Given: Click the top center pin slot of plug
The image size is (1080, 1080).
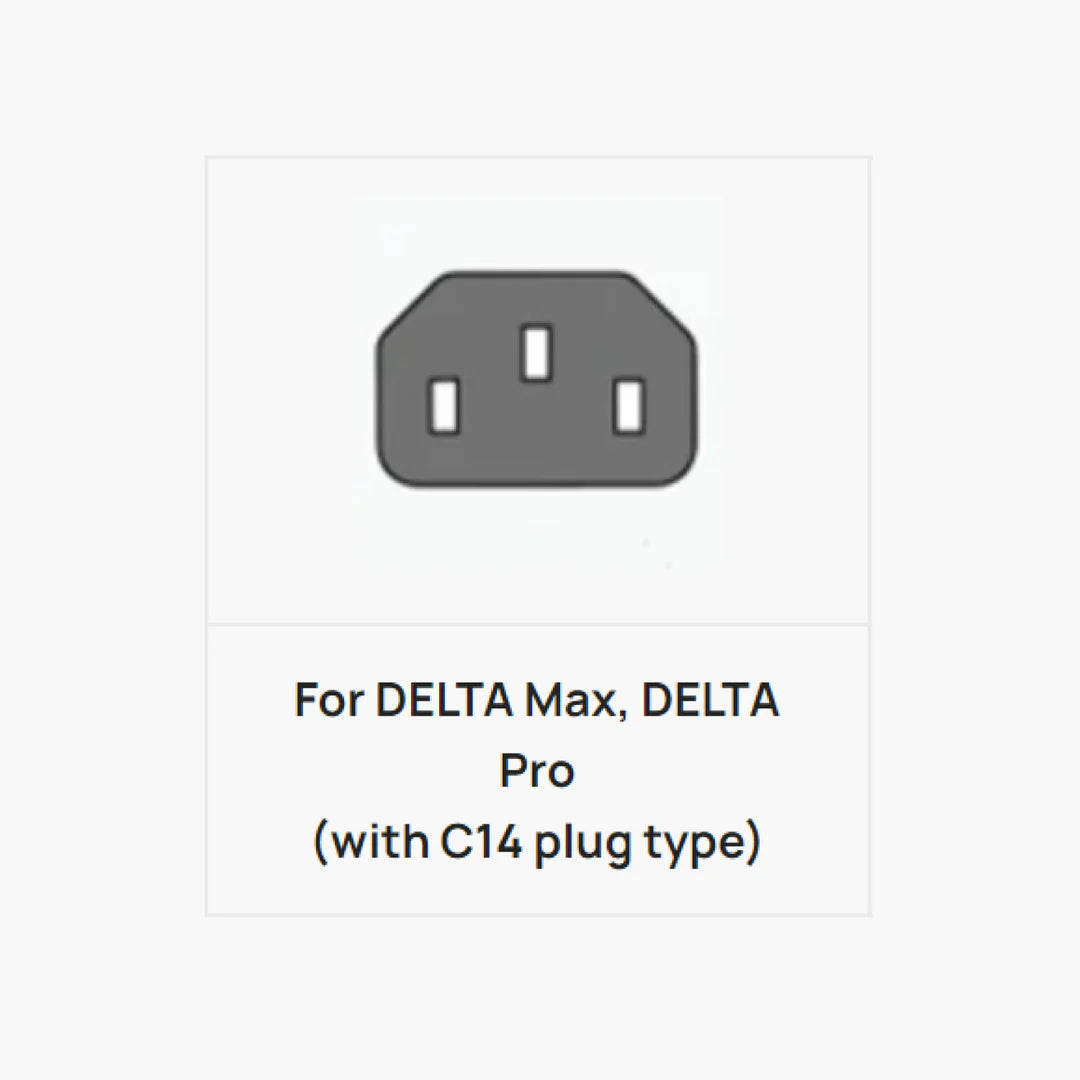Looking at the screenshot, I should pos(537,352).
